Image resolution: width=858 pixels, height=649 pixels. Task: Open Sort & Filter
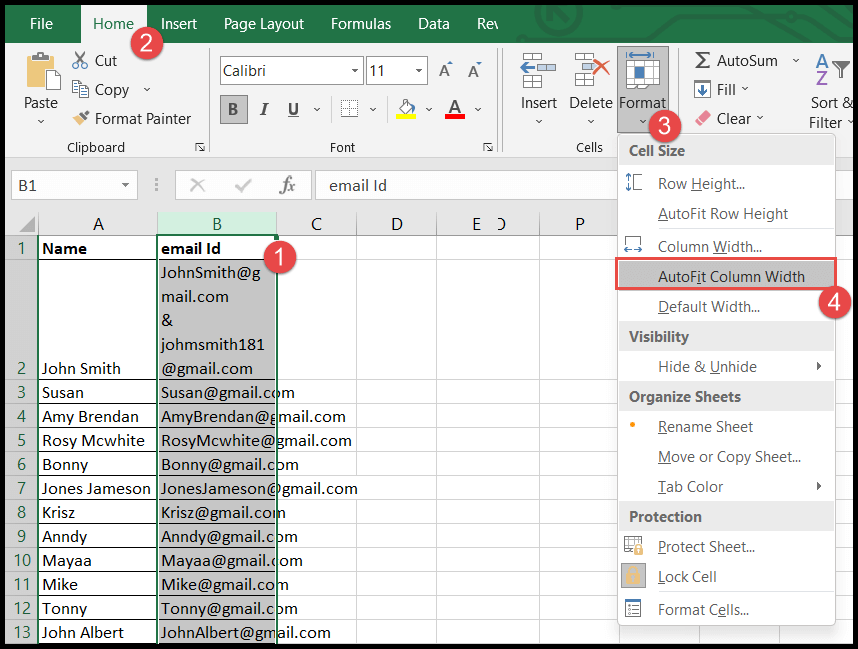tap(832, 90)
